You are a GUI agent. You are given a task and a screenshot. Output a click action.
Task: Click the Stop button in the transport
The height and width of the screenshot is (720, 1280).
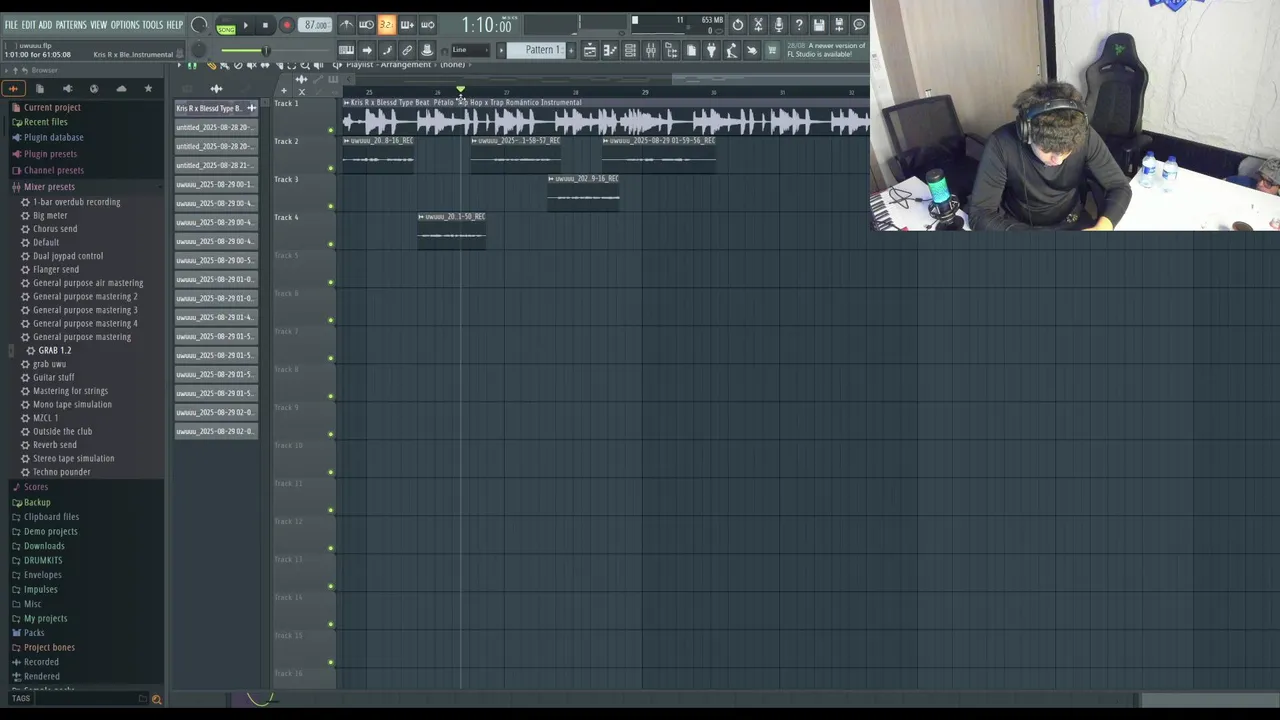(x=265, y=25)
